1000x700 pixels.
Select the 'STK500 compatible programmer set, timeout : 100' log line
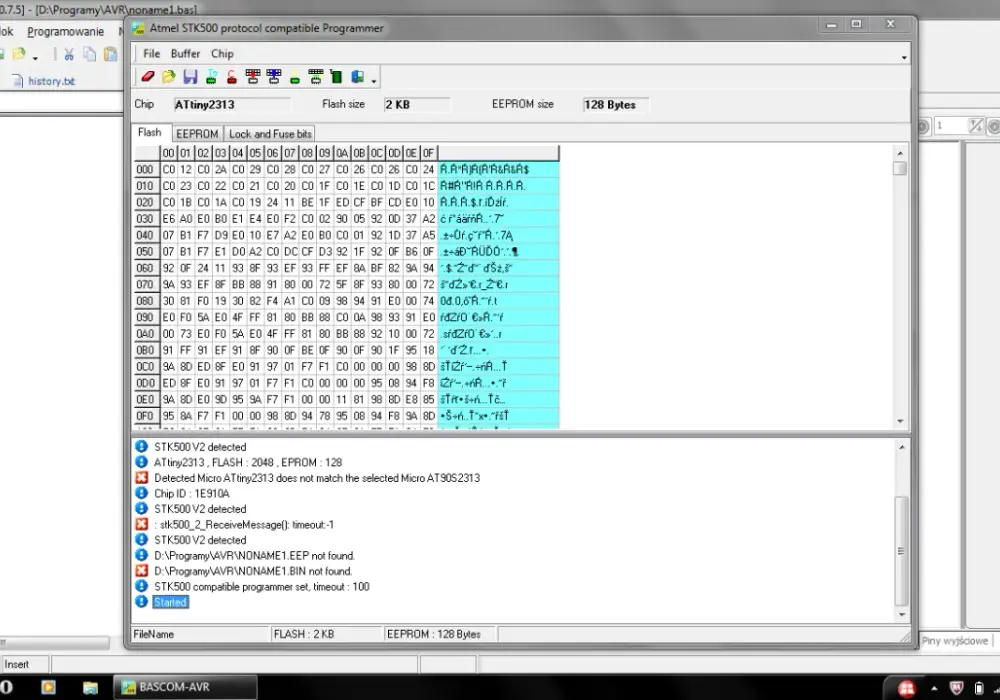(262, 587)
